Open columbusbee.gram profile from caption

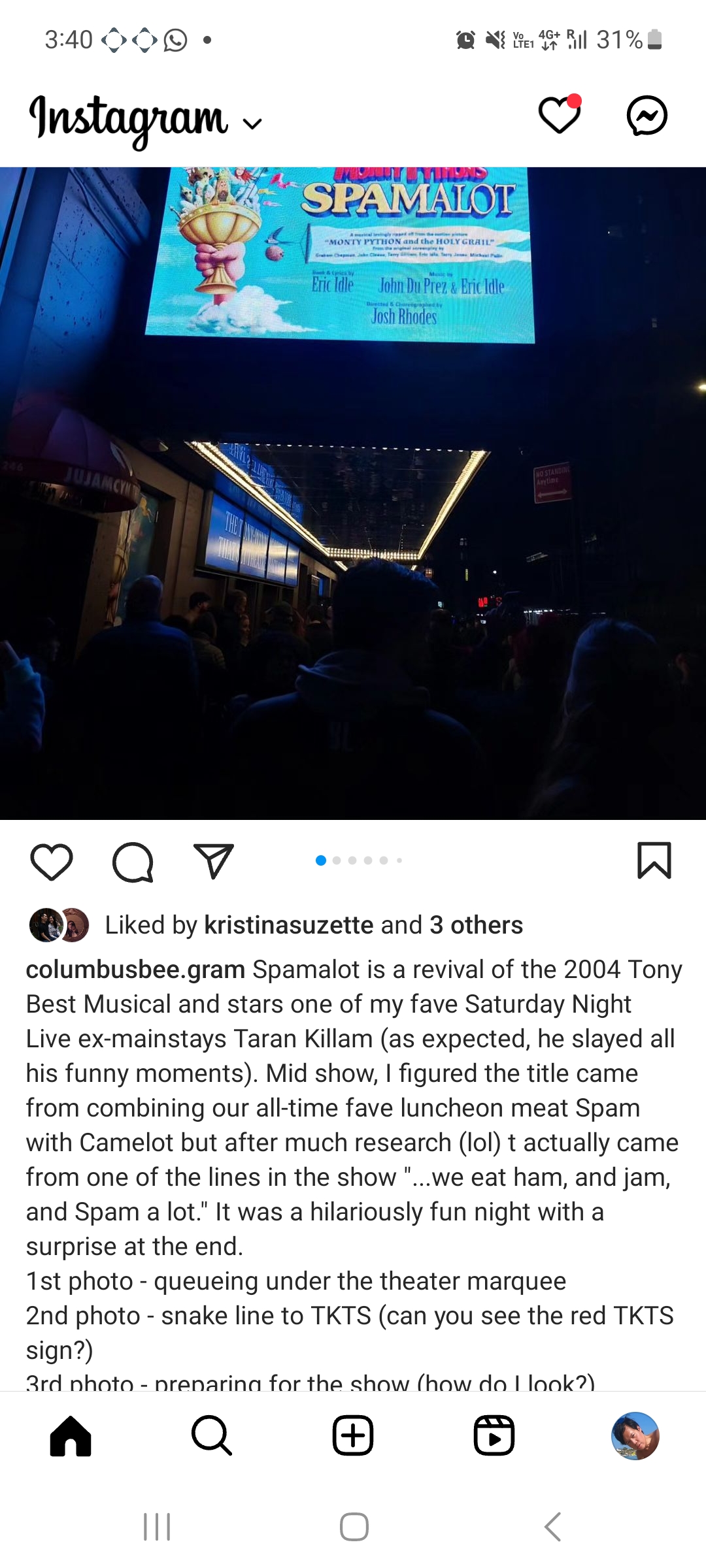[135, 970]
